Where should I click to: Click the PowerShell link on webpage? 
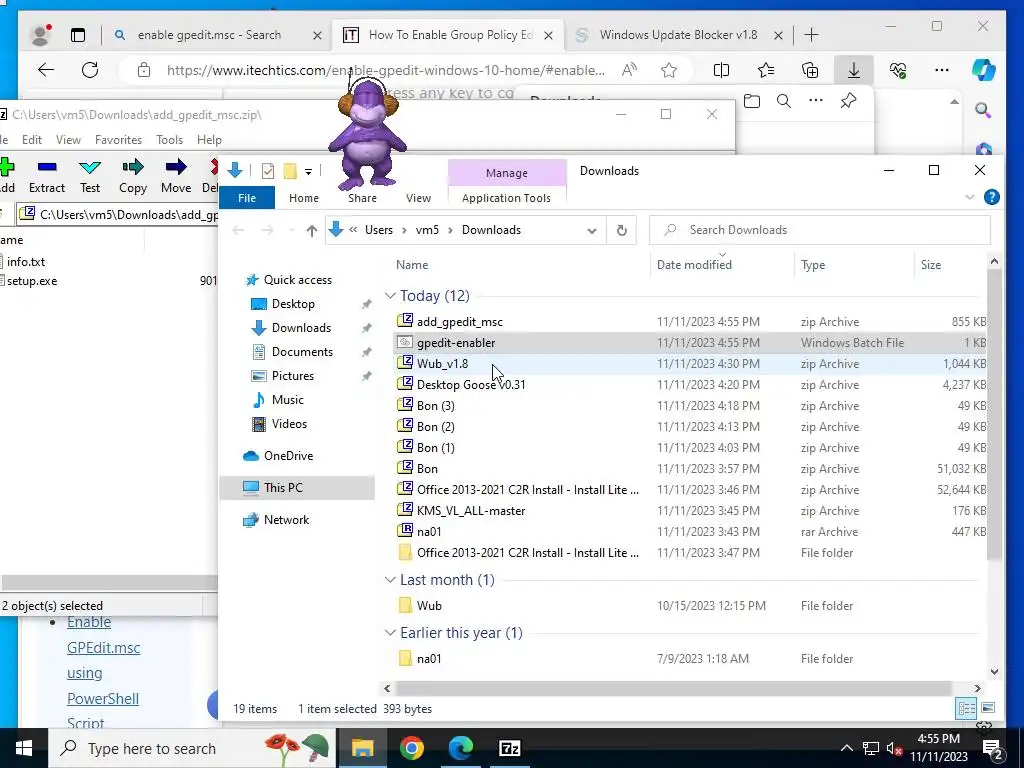[103, 699]
